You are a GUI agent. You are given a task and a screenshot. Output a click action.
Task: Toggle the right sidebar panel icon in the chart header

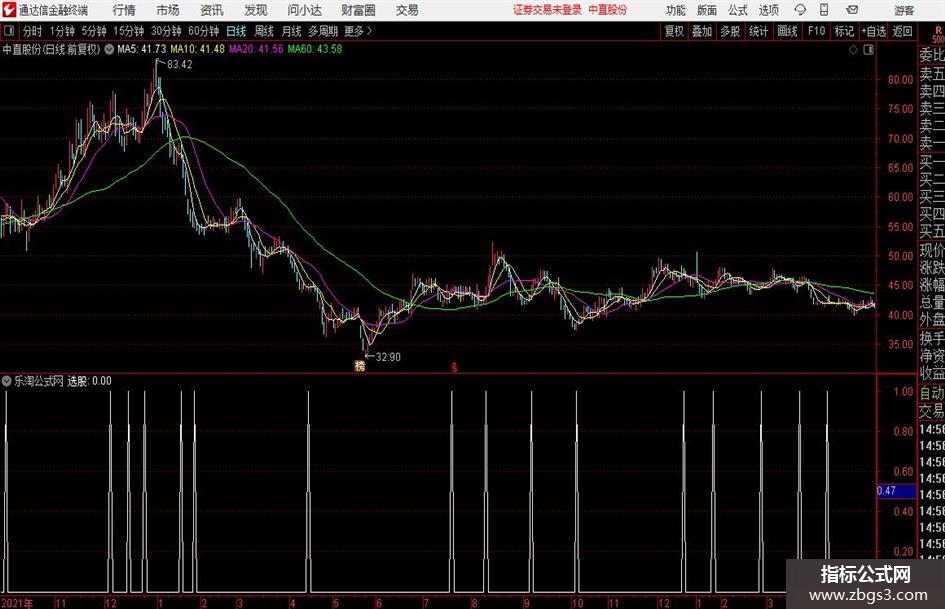[x=868, y=49]
